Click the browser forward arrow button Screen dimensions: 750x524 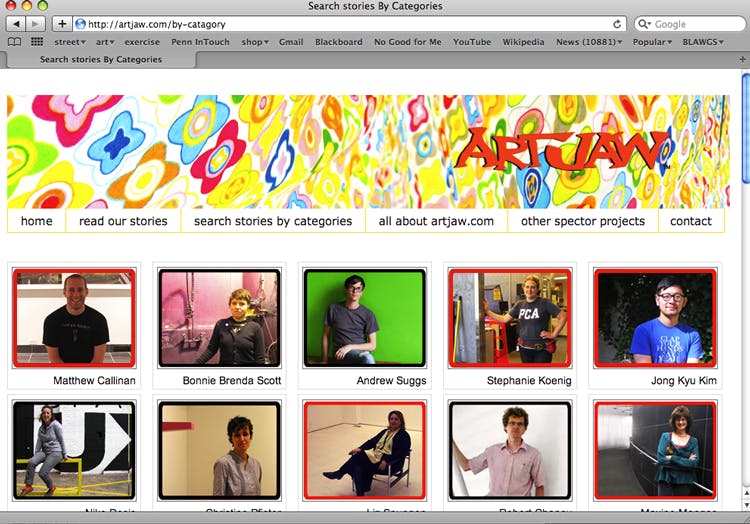[x=36, y=23]
